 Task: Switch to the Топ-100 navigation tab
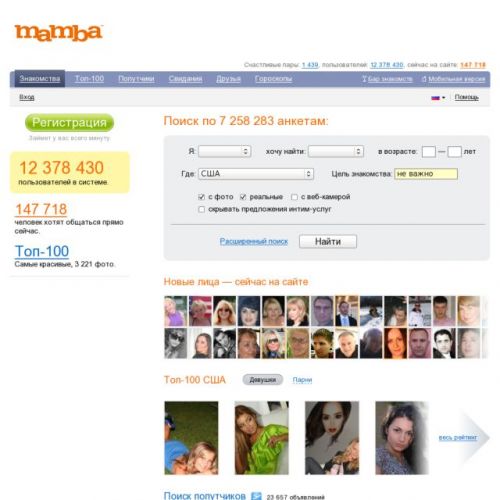(89, 79)
